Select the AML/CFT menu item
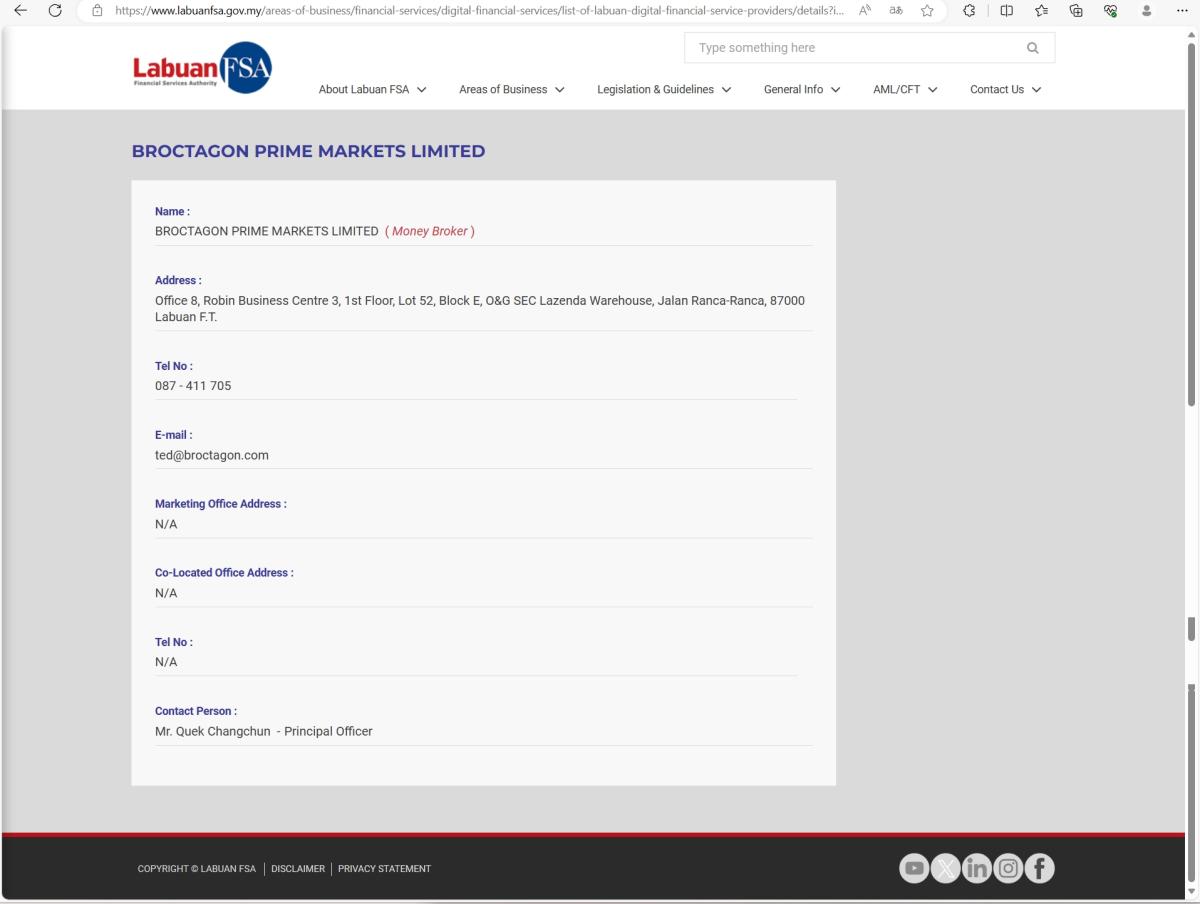The width and height of the screenshot is (1200, 904). [x=904, y=90]
